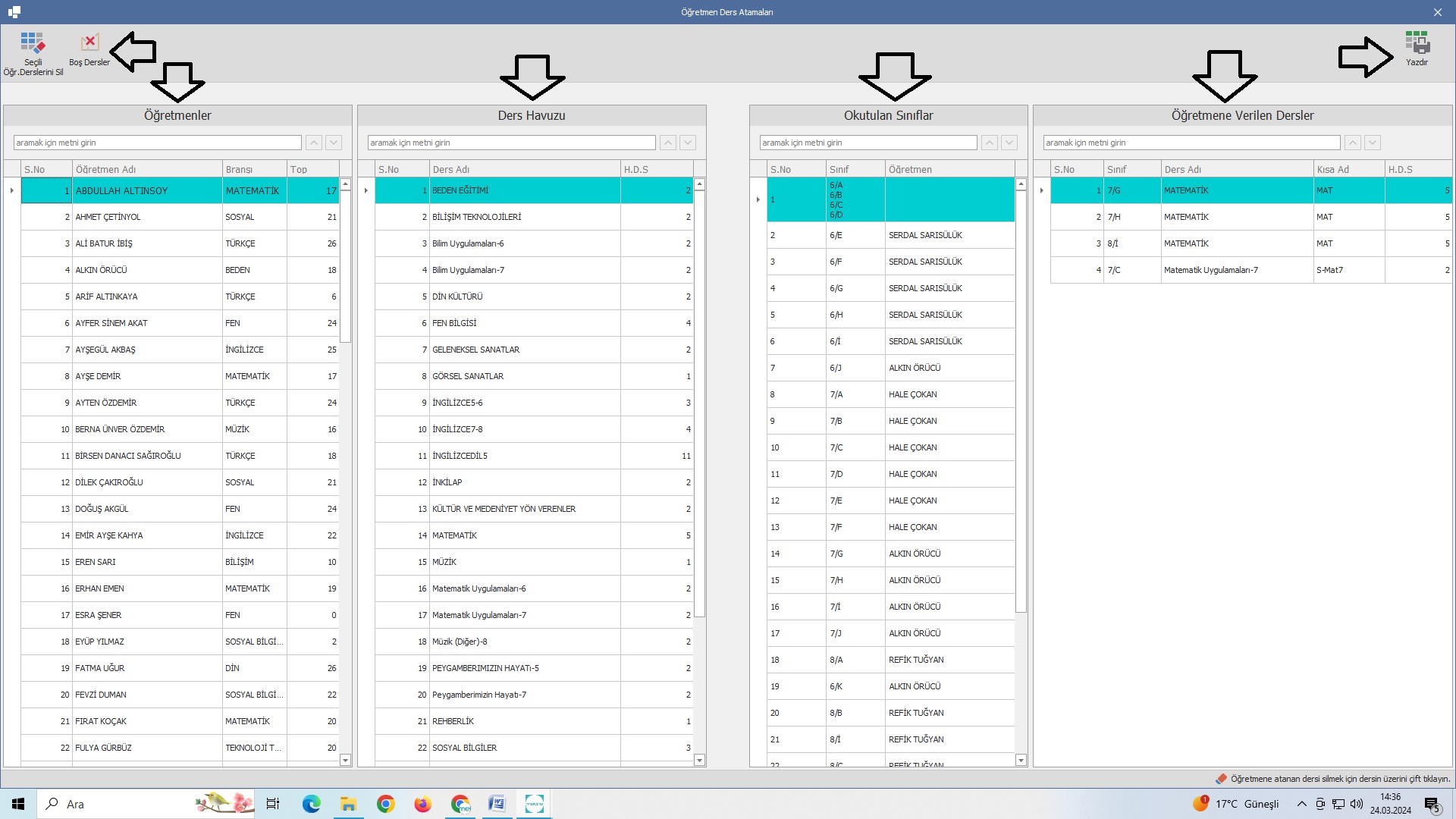The height and width of the screenshot is (819, 1456).
Task: Click the Yazdır printer icon
Action: (1417, 42)
